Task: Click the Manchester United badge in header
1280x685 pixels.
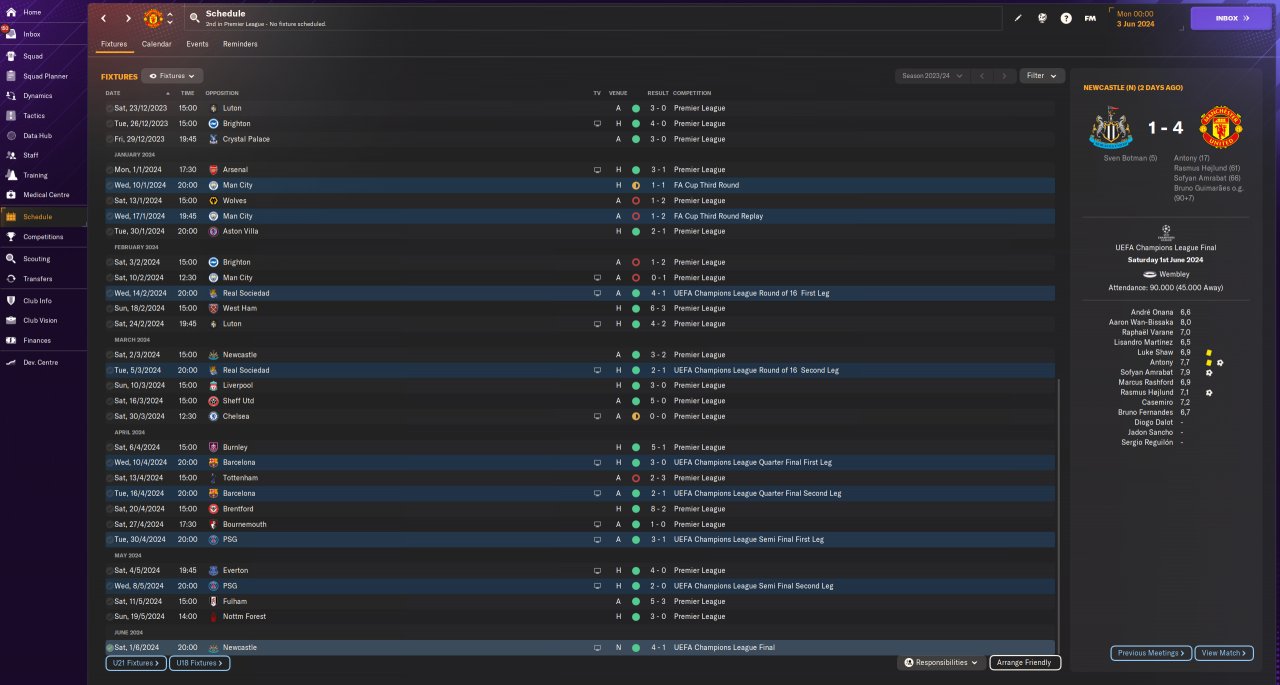Action: click(x=153, y=18)
